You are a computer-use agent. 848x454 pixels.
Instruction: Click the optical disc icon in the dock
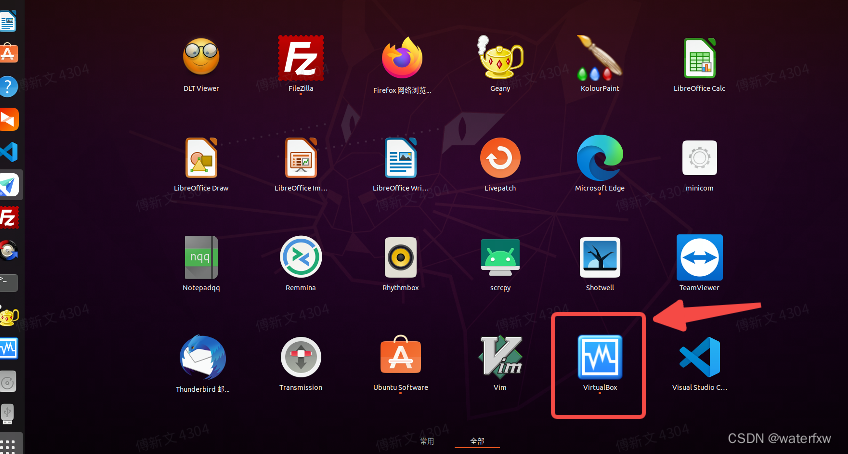[8, 382]
